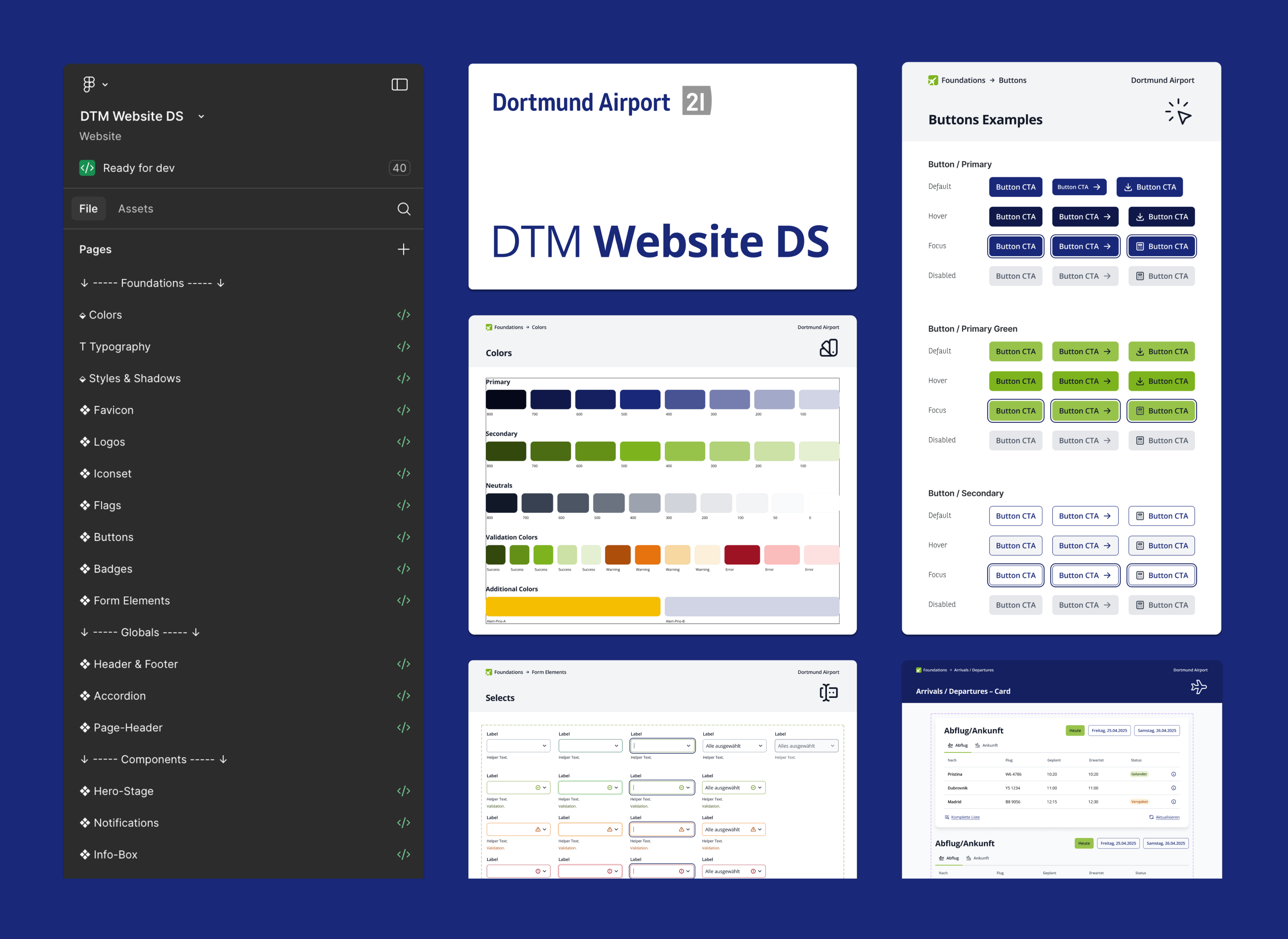
Task: Toggle the sidebar panel layout icon
Action: 400,85
